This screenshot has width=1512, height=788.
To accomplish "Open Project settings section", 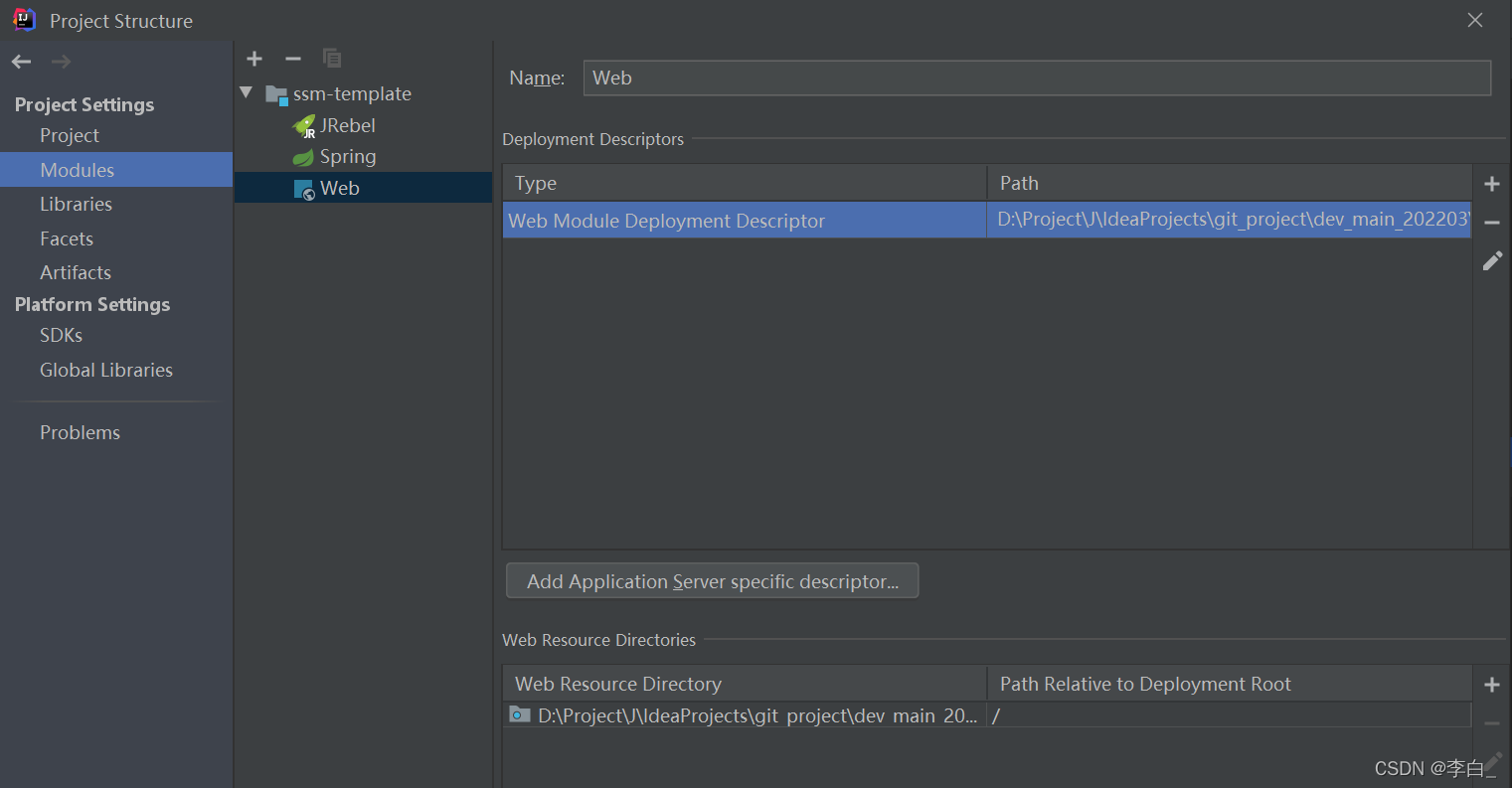I will click(x=70, y=135).
